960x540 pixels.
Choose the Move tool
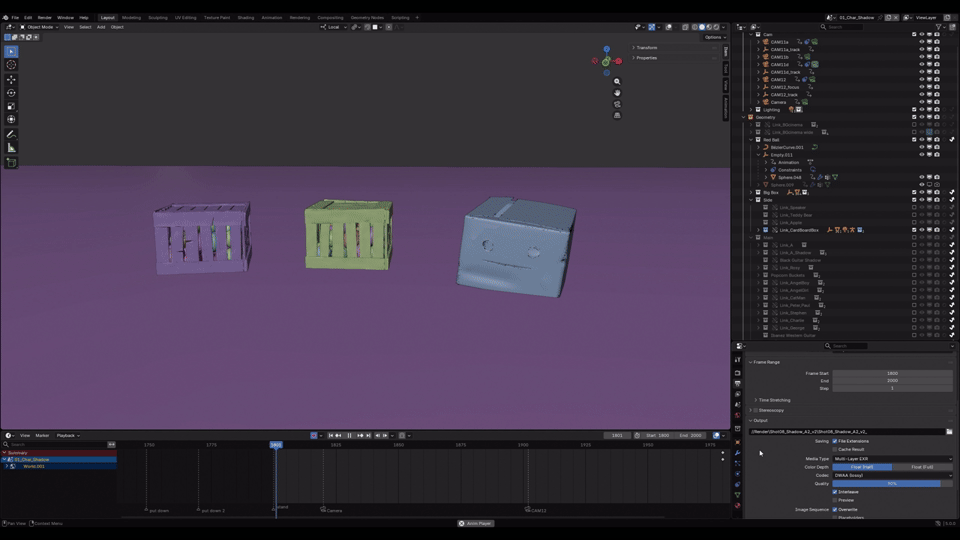[11, 80]
